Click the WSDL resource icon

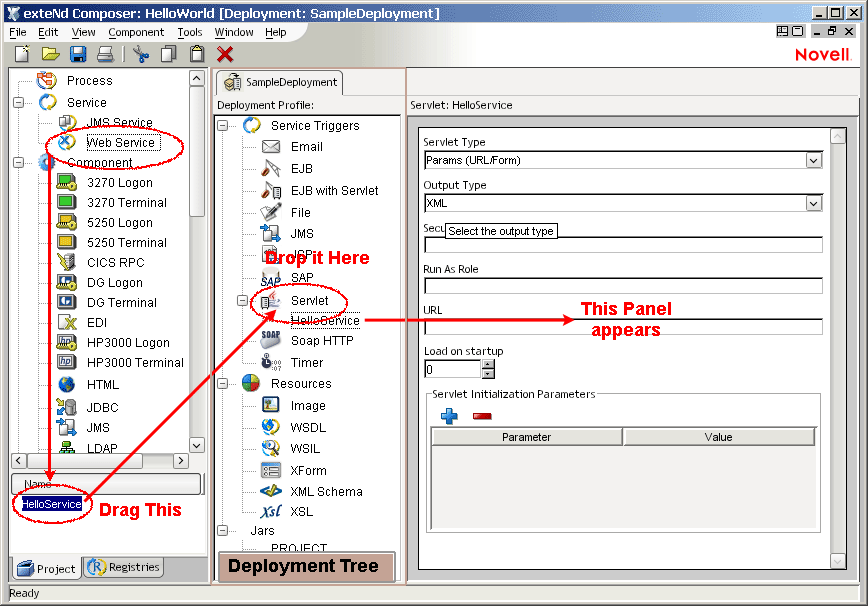[x=271, y=427]
